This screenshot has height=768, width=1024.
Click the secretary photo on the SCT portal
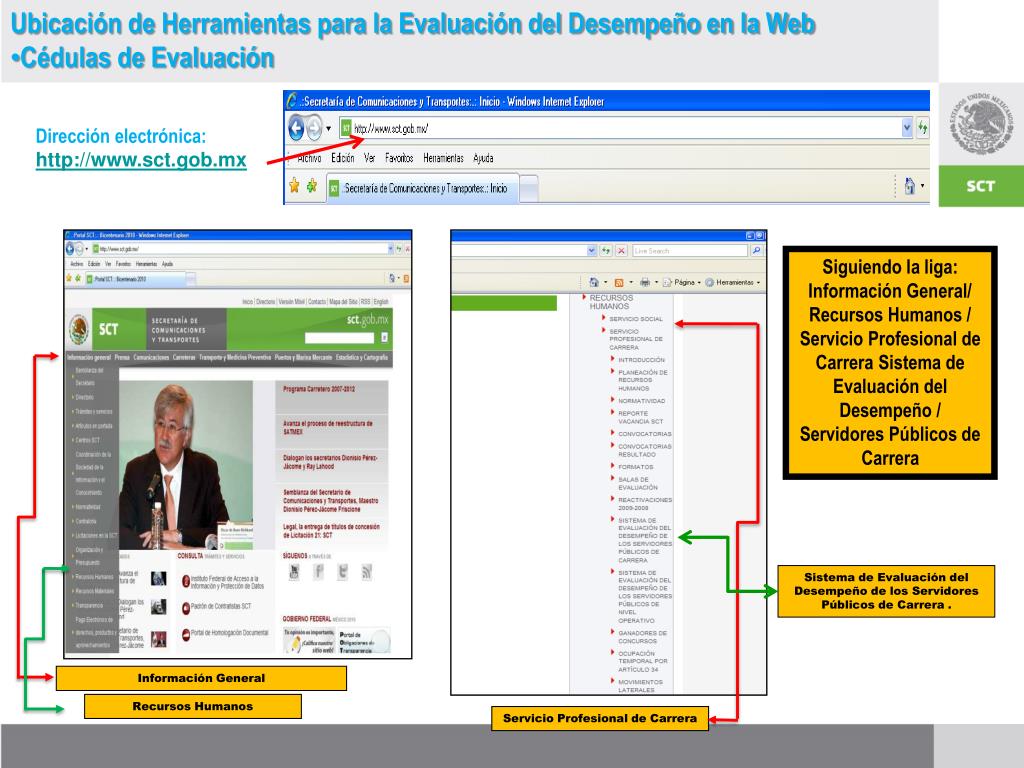185,465
